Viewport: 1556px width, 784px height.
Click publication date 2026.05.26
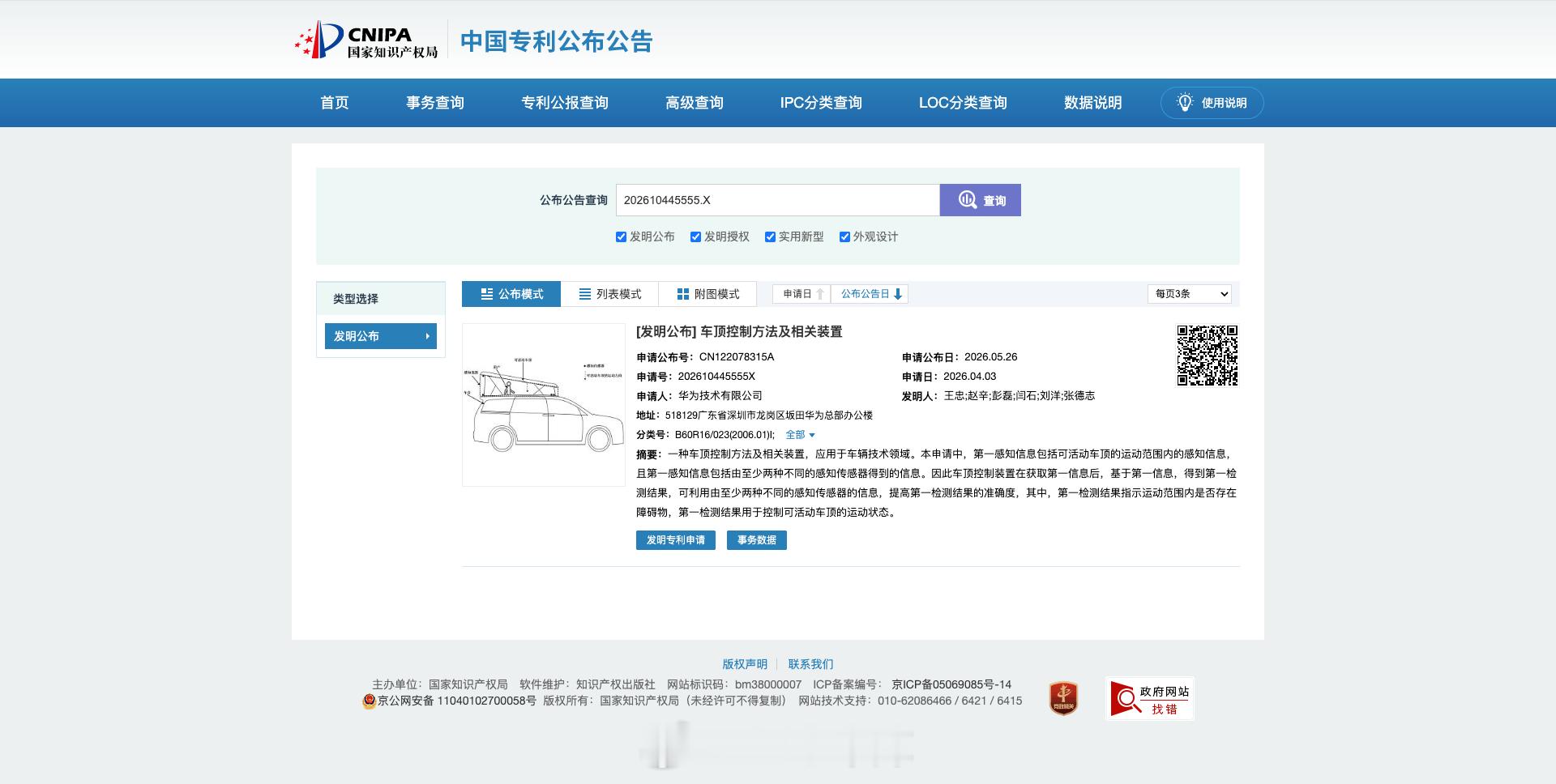(990, 357)
